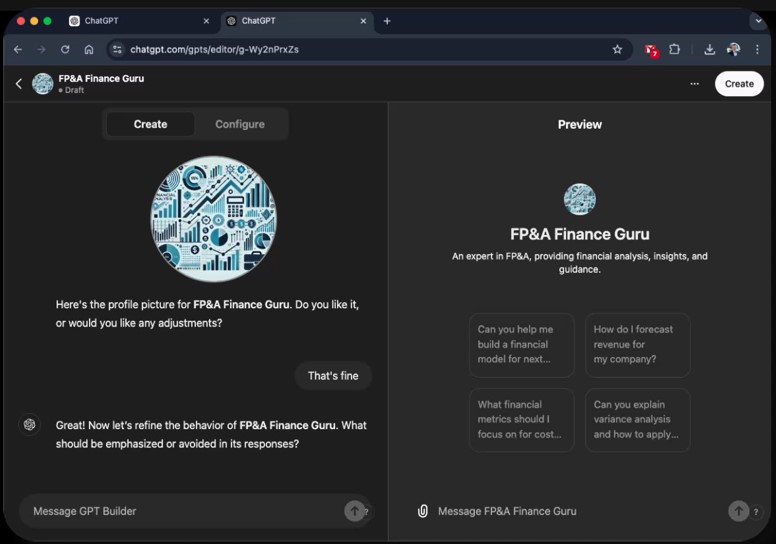Click the white Create button at top right
Viewport: 776px width, 544px height.
tap(739, 84)
